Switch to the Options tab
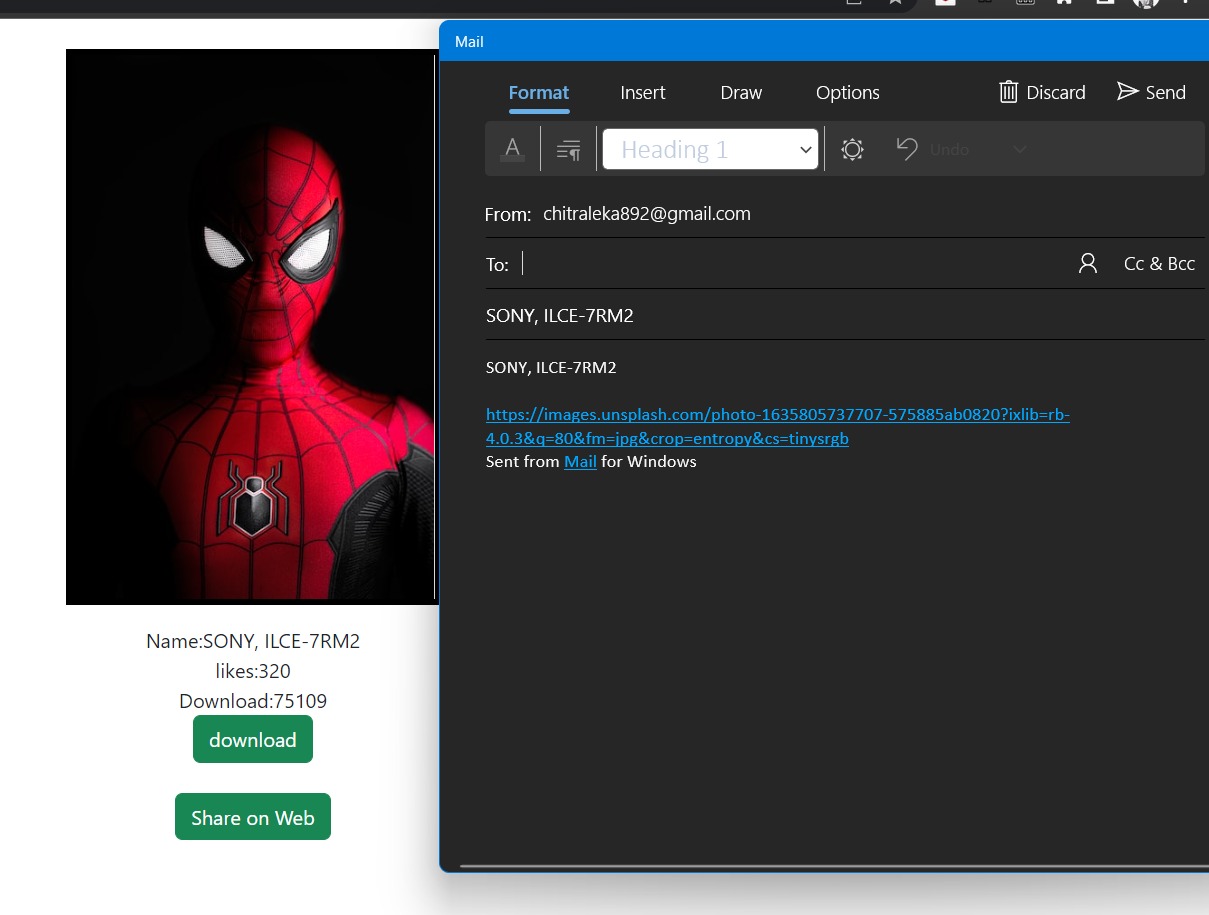This screenshot has height=915, width=1209. 848,93
